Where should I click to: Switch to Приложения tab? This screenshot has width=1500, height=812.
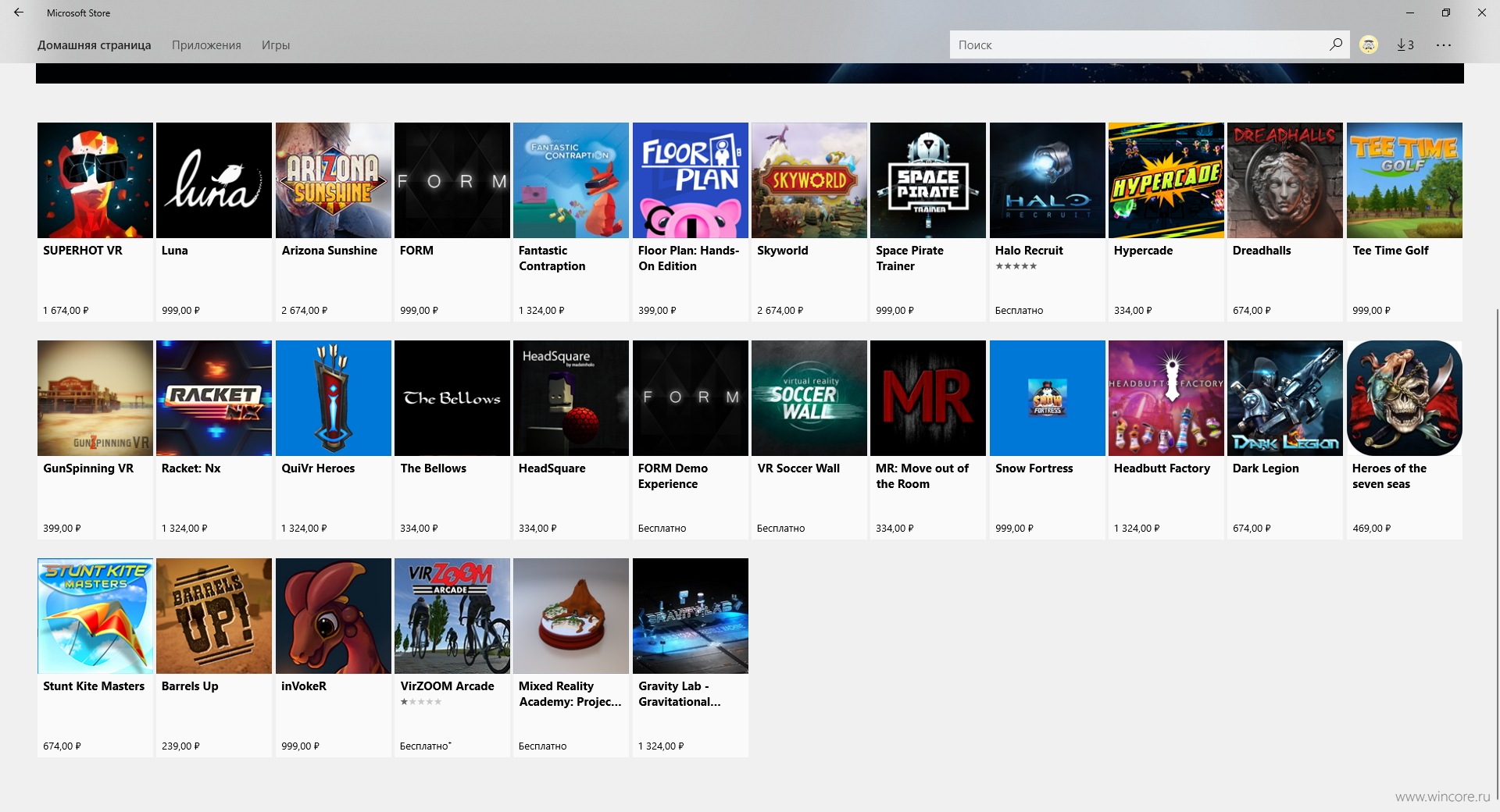(x=206, y=45)
